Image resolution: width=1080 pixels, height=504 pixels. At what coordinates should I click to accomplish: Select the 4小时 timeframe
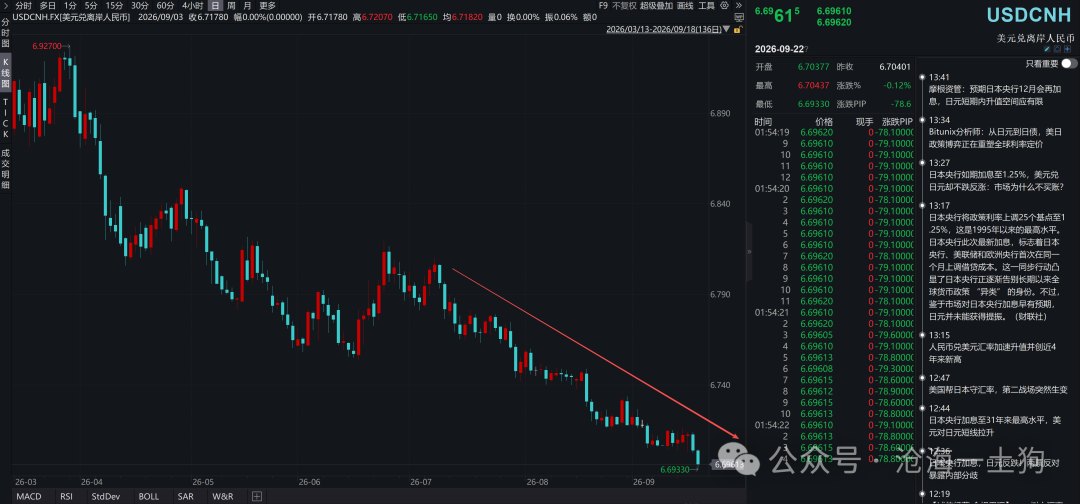(x=193, y=5)
